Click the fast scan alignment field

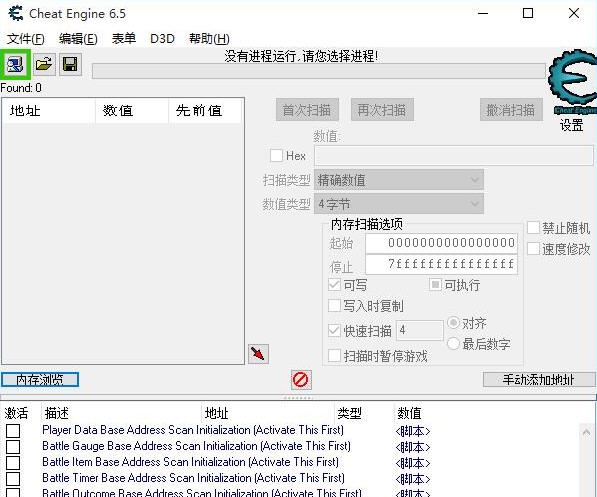tap(420, 330)
